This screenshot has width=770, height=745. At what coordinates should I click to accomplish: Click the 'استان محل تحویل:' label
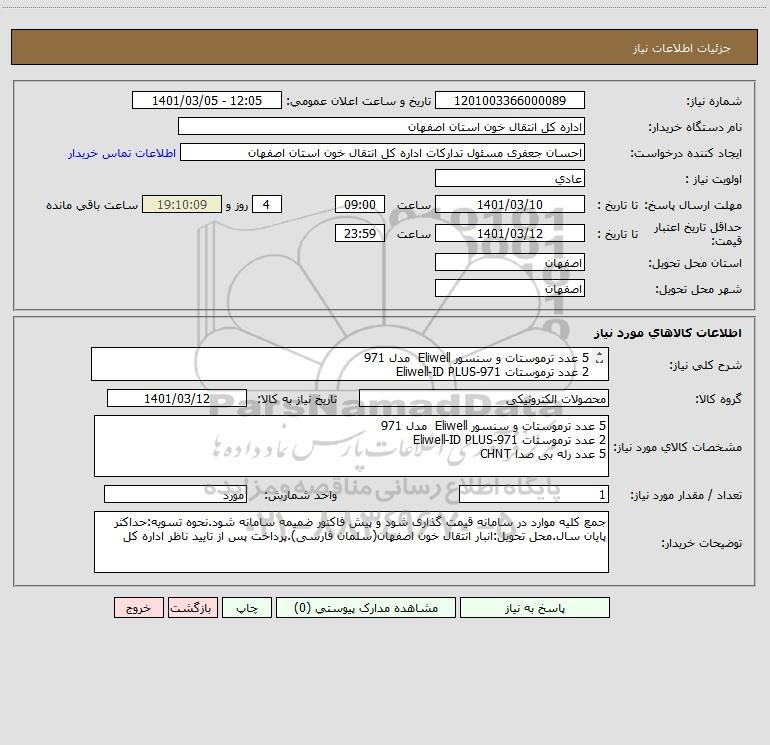(695, 263)
